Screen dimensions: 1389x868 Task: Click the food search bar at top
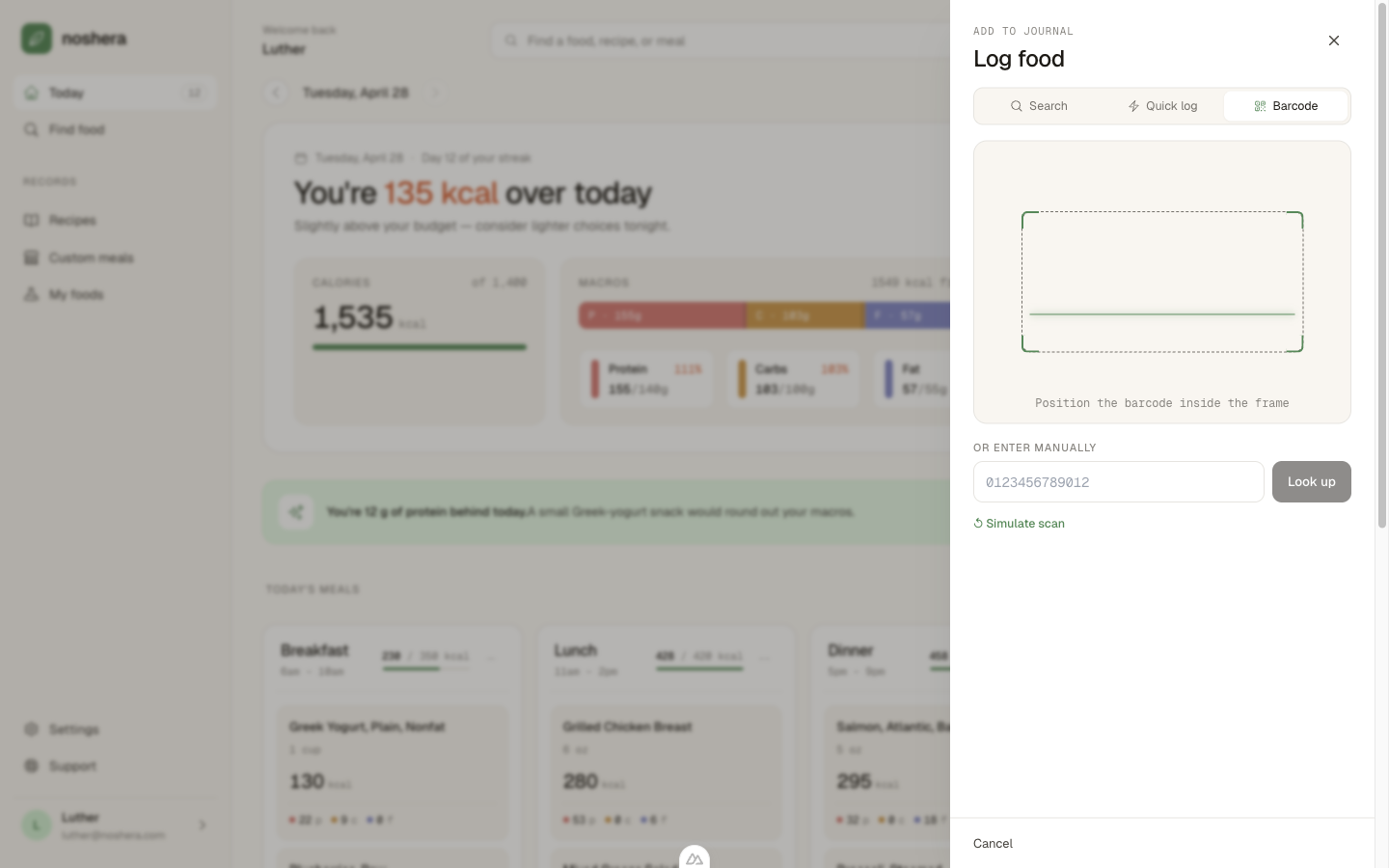pyautogui.click(x=721, y=41)
